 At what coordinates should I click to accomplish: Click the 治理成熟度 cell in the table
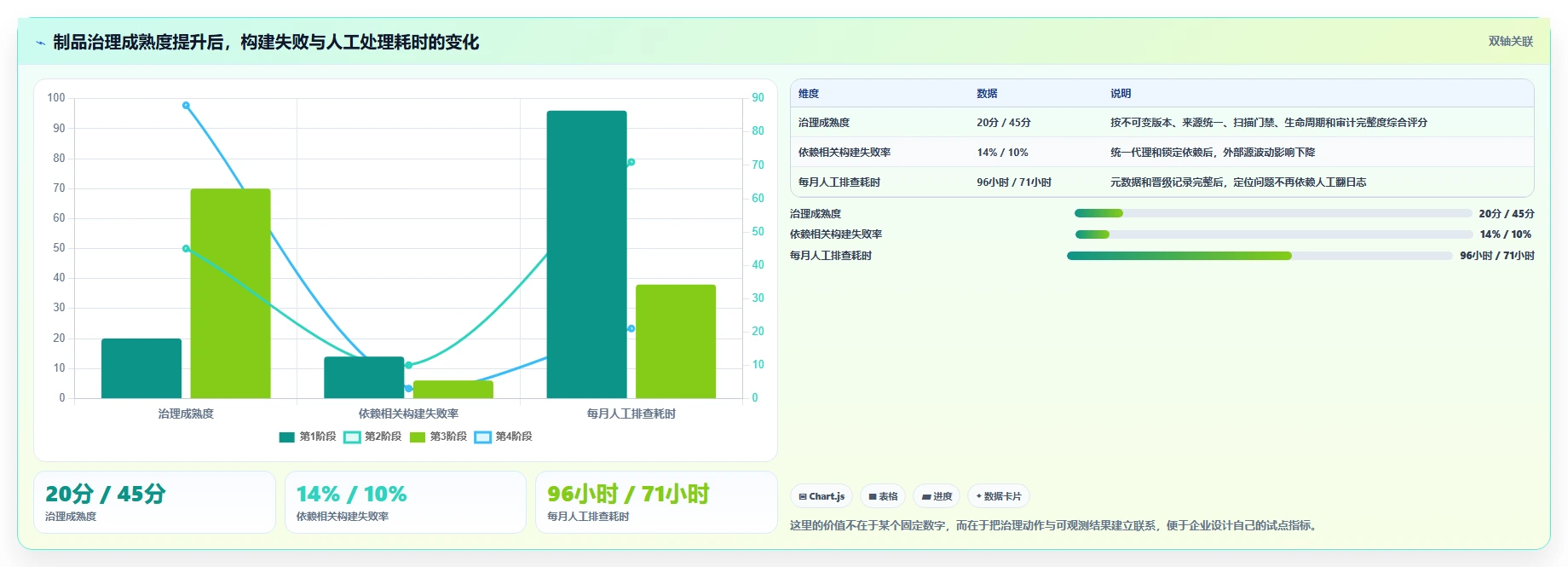coord(824,123)
